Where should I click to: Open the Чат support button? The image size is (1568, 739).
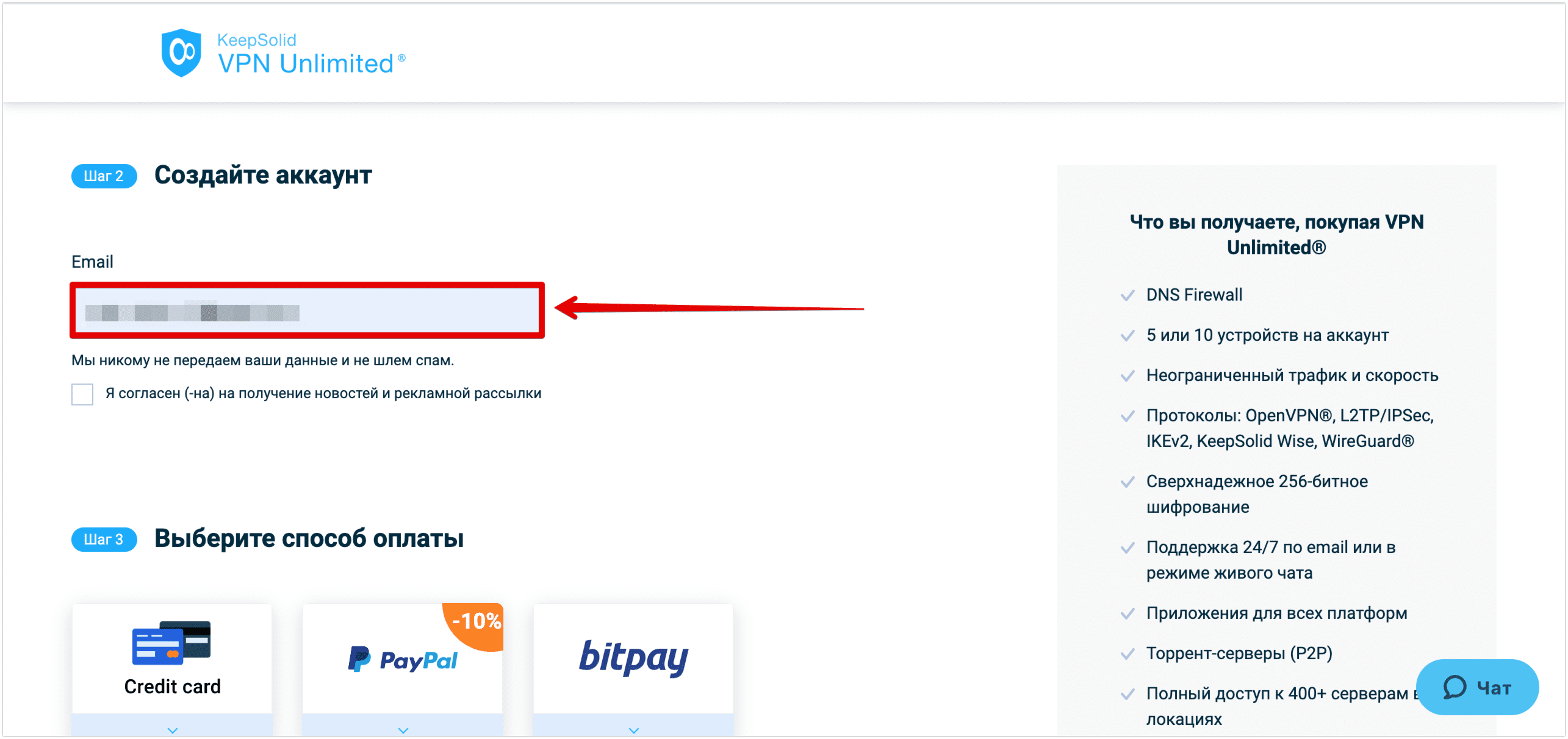coord(1477,687)
